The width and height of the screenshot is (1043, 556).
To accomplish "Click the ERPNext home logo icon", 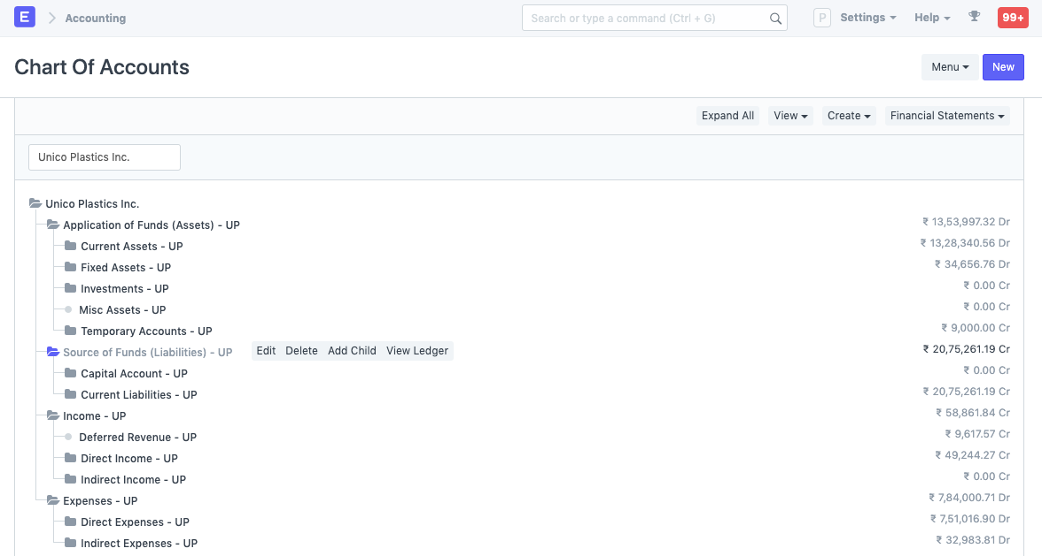I will 25,18.
